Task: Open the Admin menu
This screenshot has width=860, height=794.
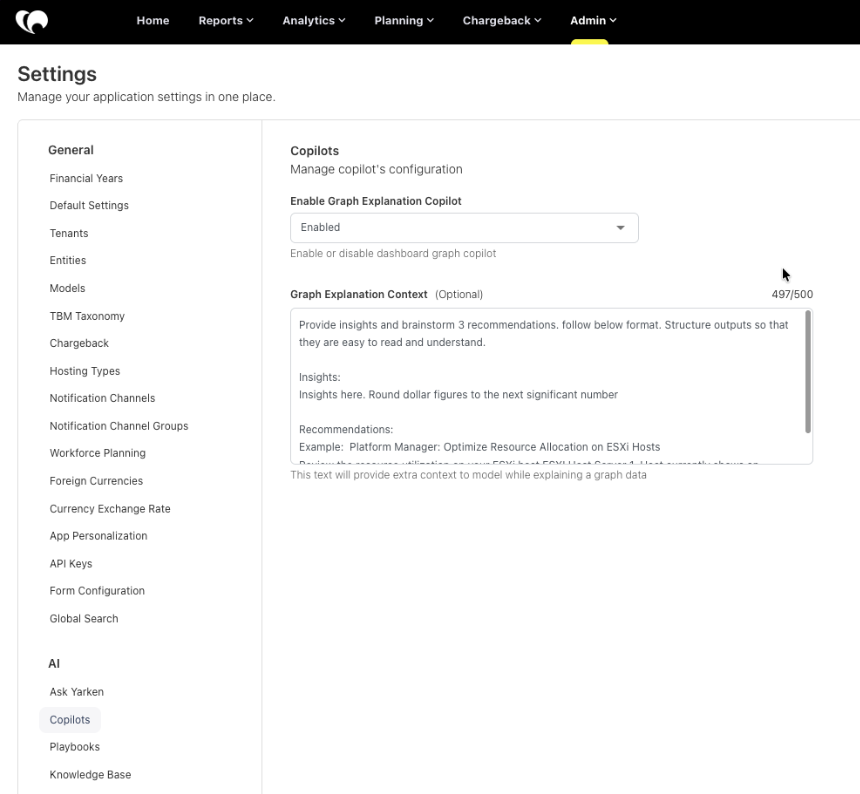Action: [593, 21]
